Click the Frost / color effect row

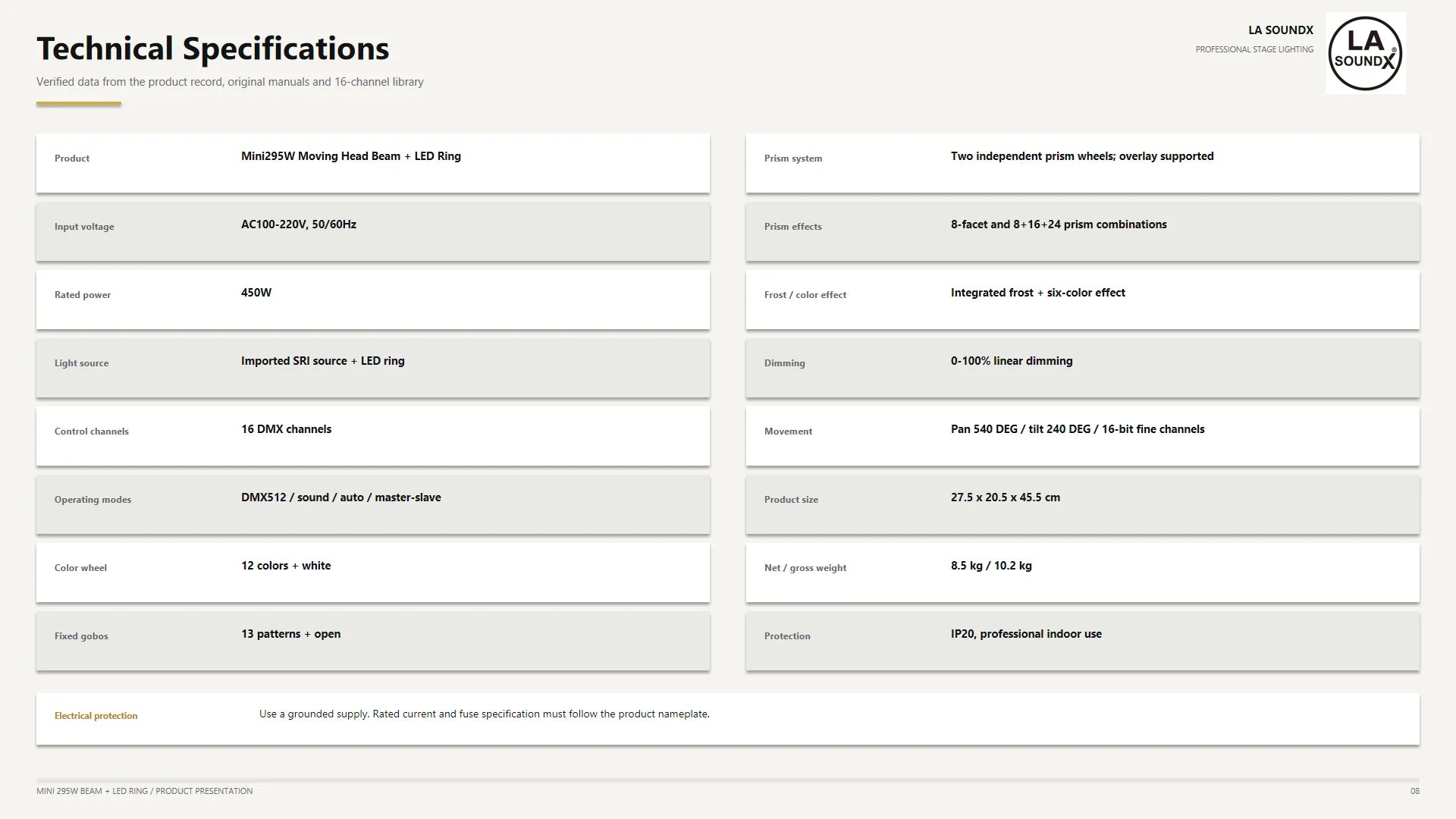[x=1083, y=300]
